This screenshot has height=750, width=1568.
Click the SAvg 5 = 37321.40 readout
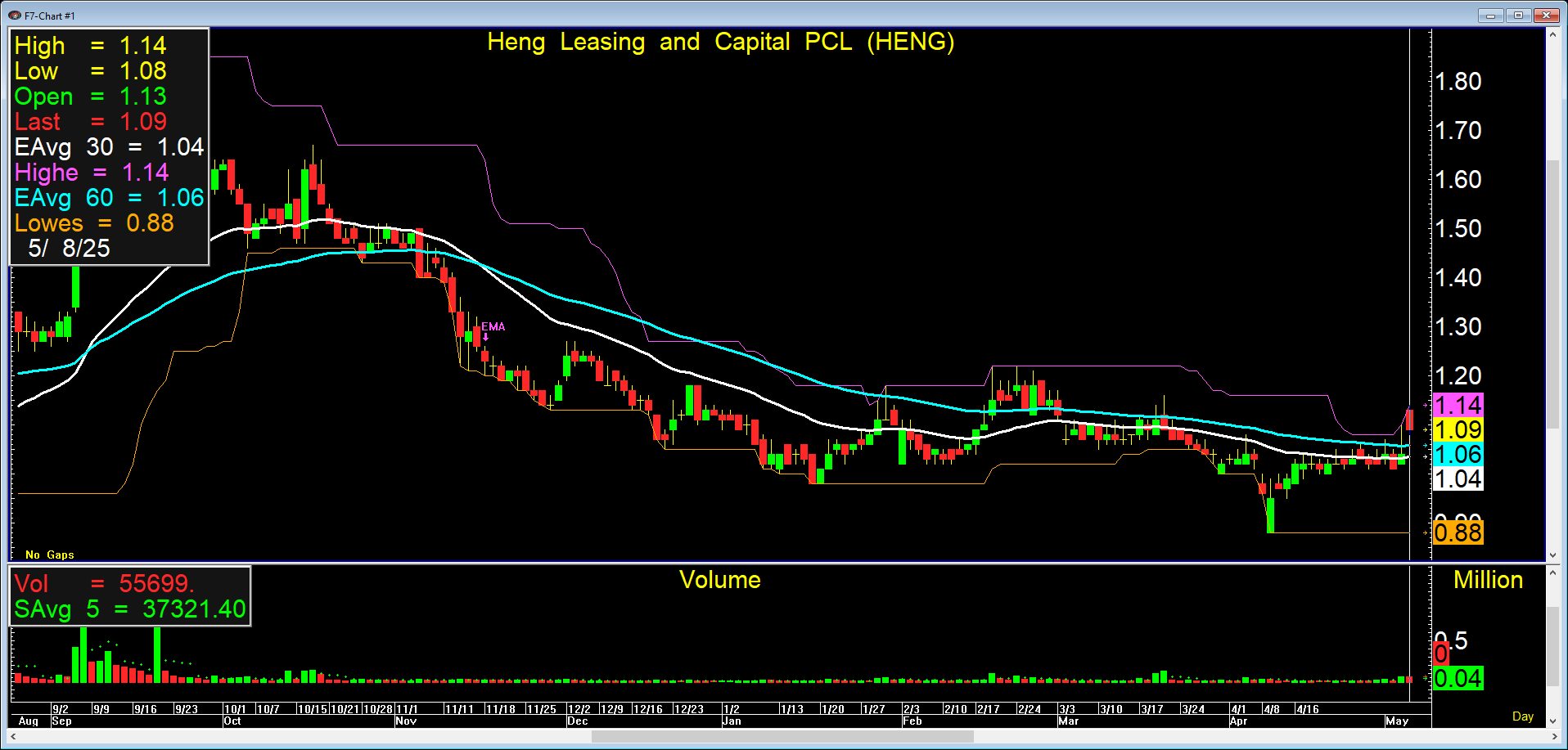[129, 609]
